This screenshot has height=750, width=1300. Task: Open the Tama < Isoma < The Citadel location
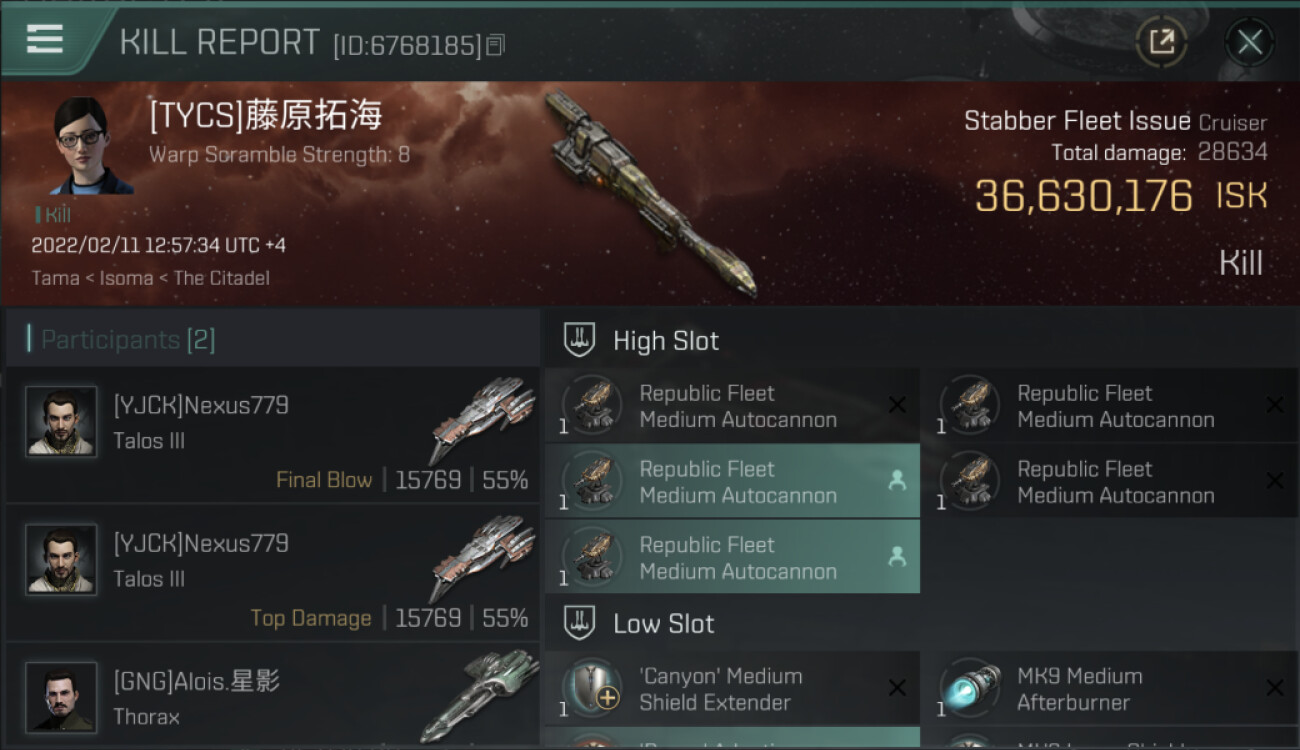pyautogui.click(x=150, y=278)
